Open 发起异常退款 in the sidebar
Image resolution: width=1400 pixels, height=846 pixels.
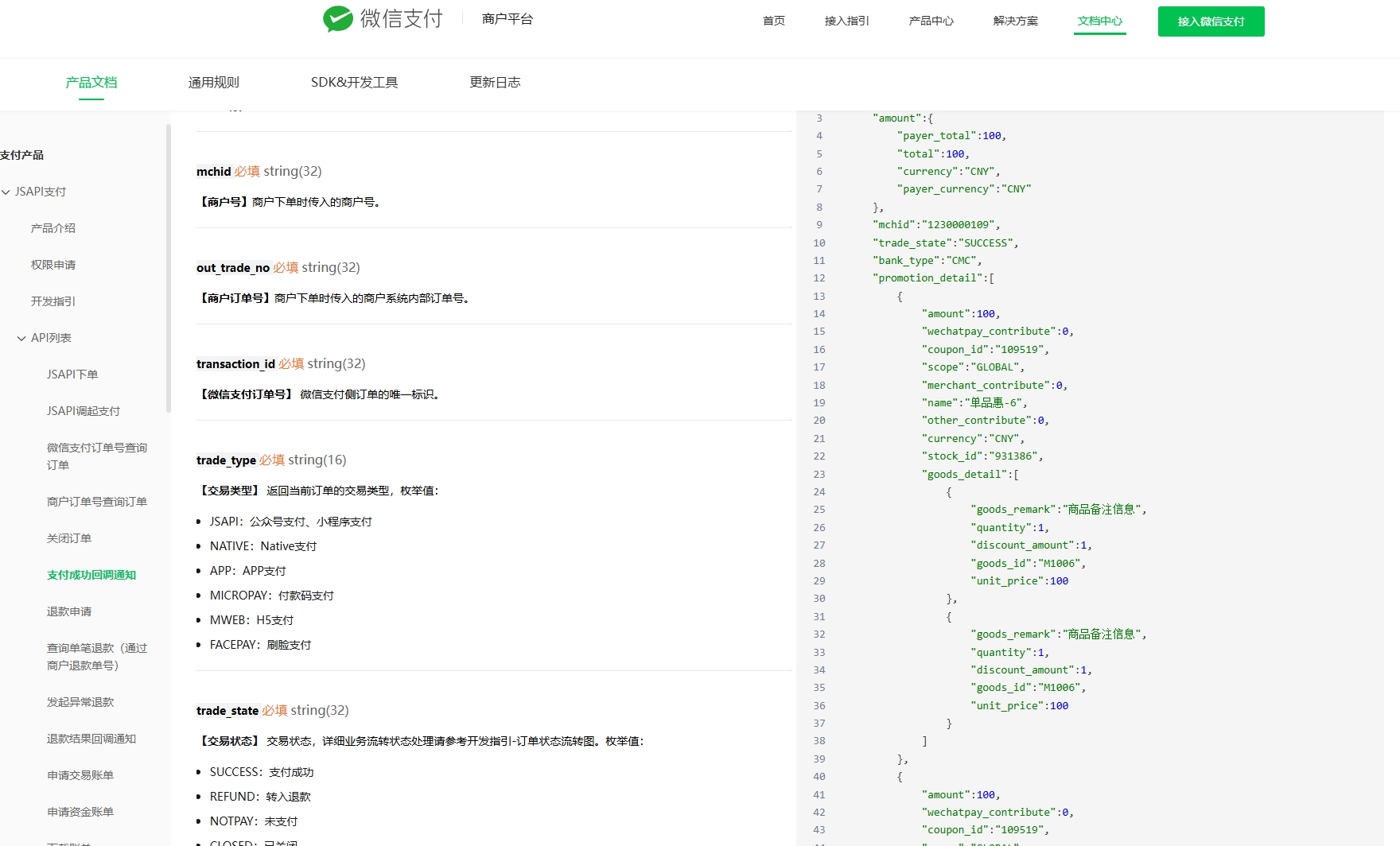pos(80,702)
